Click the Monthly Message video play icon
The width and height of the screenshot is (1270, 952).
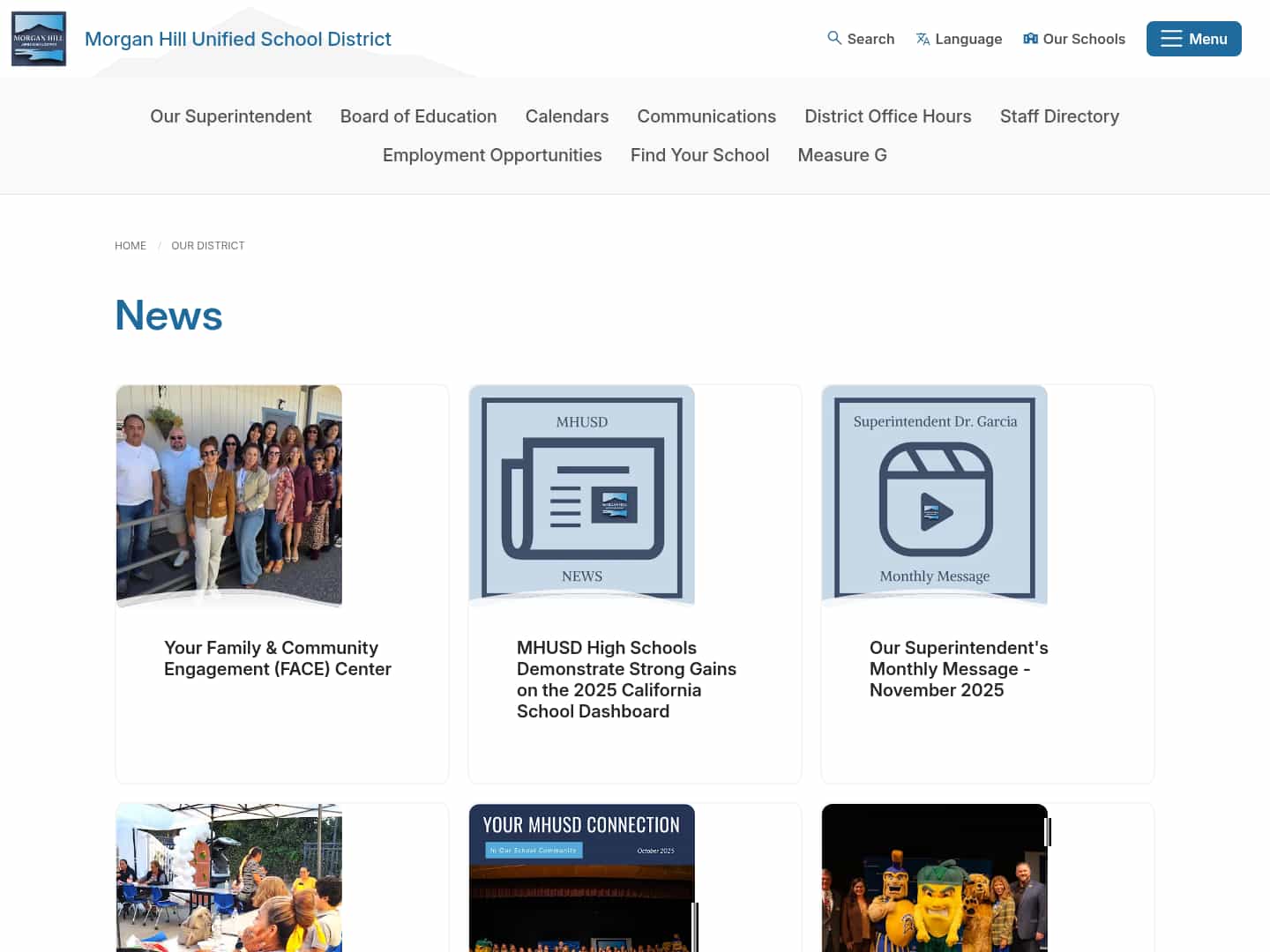[935, 511]
